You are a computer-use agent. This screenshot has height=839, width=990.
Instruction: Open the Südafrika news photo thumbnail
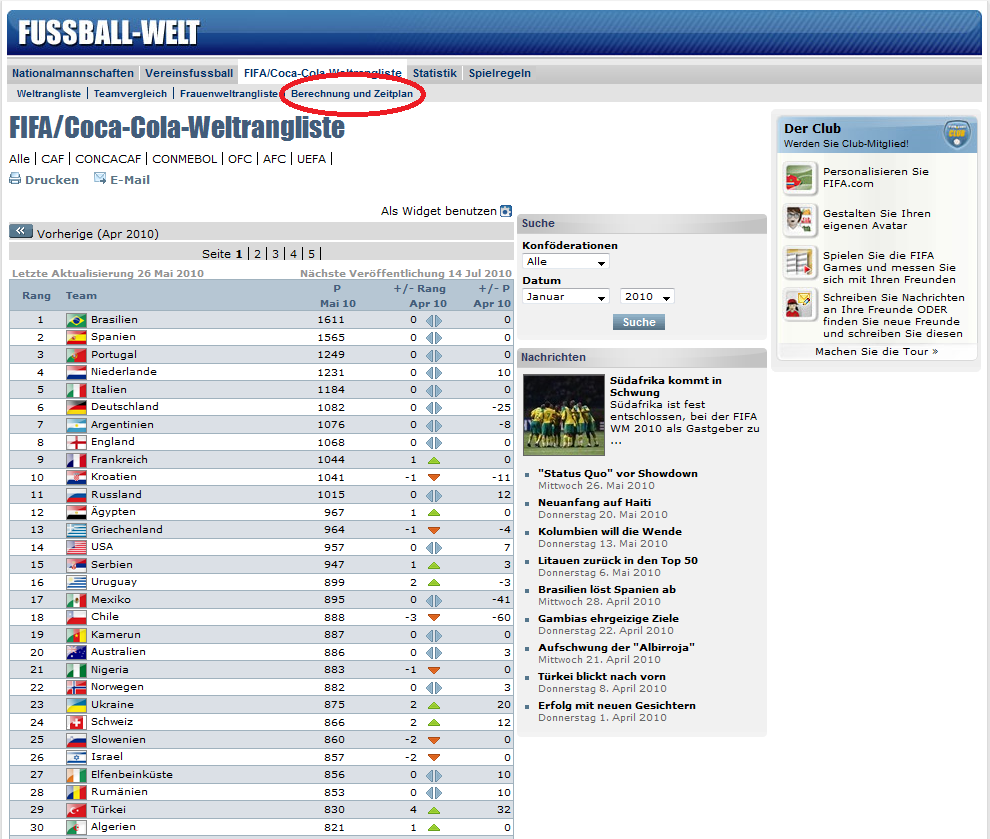(x=564, y=415)
